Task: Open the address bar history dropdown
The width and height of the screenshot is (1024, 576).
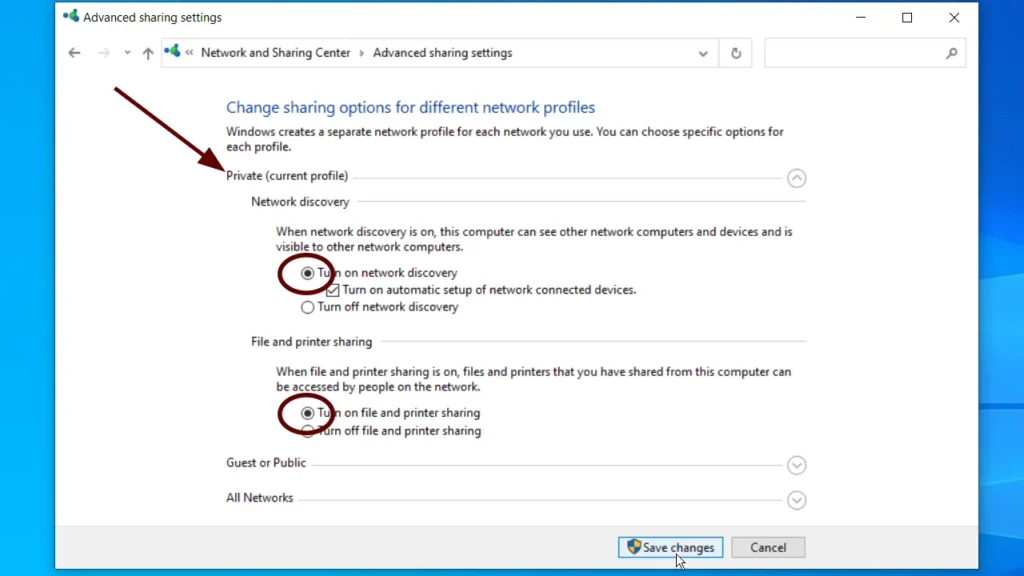Action: (704, 53)
